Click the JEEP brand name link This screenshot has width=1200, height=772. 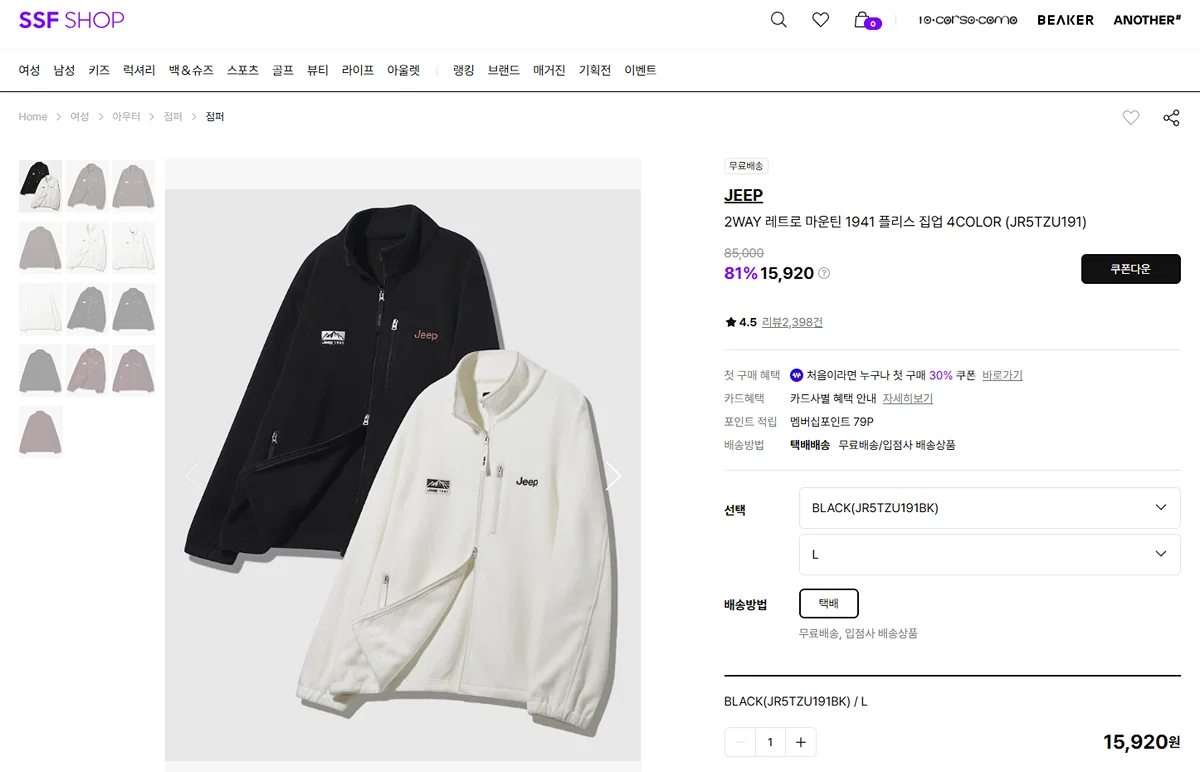(743, 196)
